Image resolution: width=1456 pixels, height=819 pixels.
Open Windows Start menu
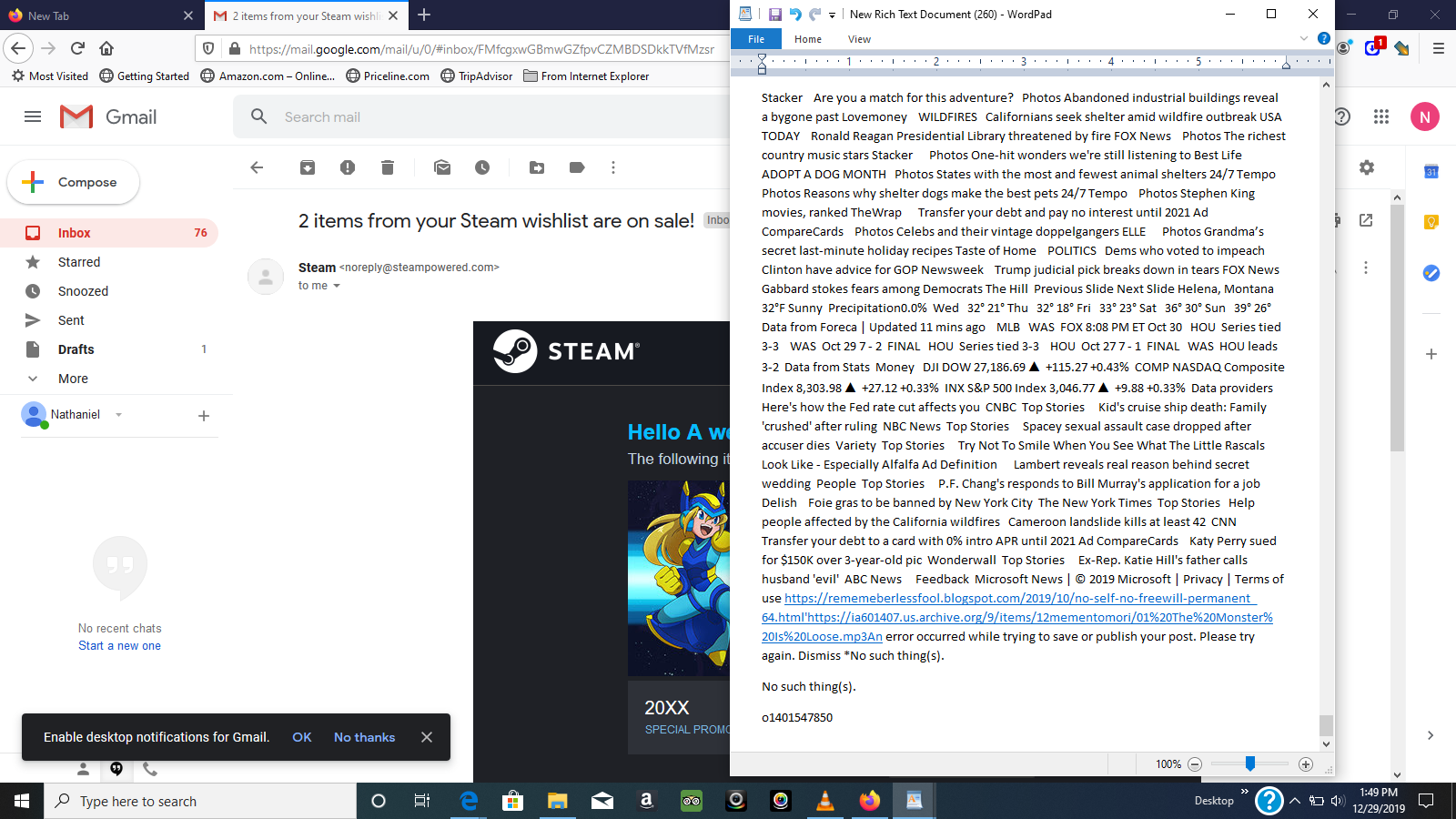click(22, 801)
